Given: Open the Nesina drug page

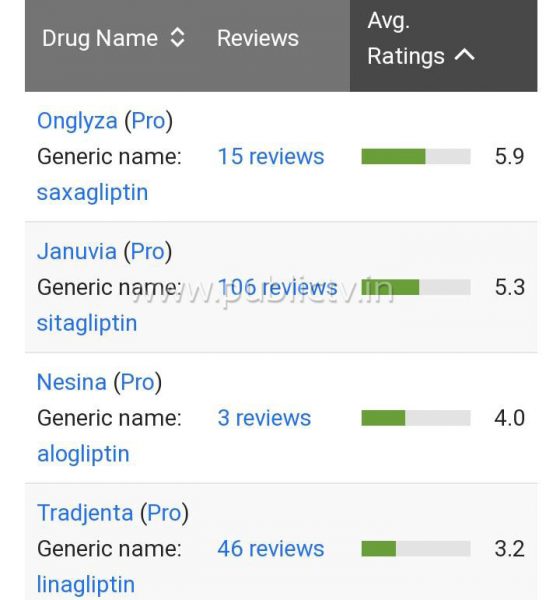Looking at the screenshot, I should (x=72, y=382).
